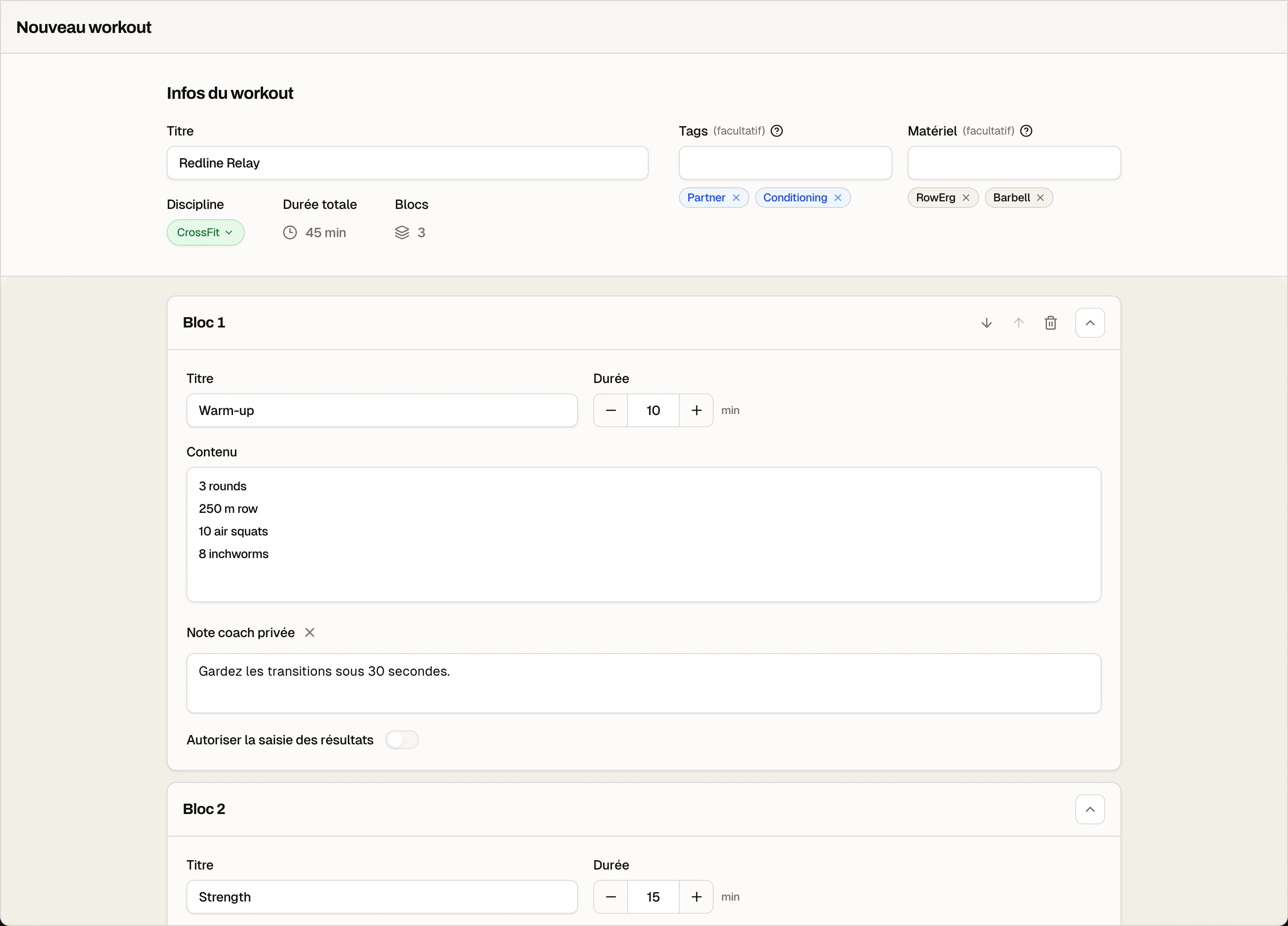This screenshot has width=1288, height=926.
Task: Remove the Partner tag
Action: tap(736, 198)
